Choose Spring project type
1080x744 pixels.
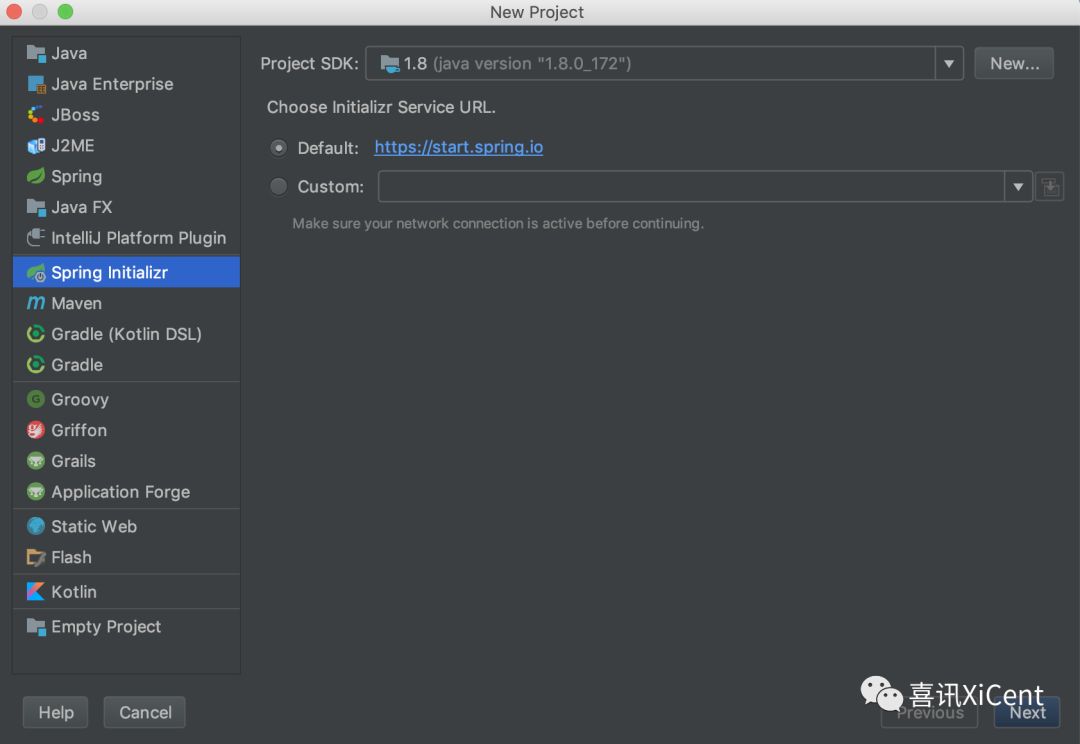(x=126, y=176)
